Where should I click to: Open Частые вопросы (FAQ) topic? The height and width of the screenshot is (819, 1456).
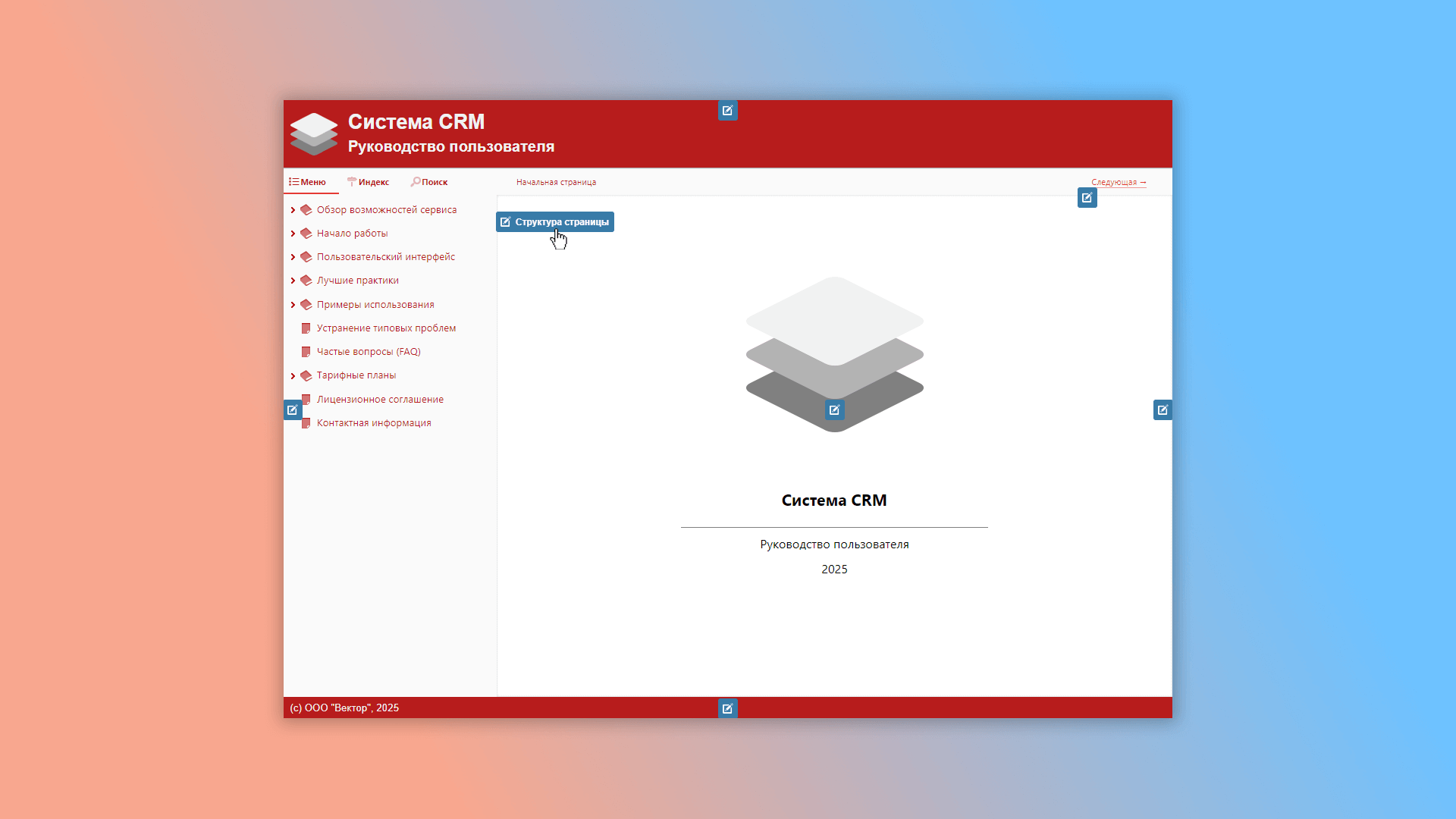pyautogui.click(x=369, y=352)
